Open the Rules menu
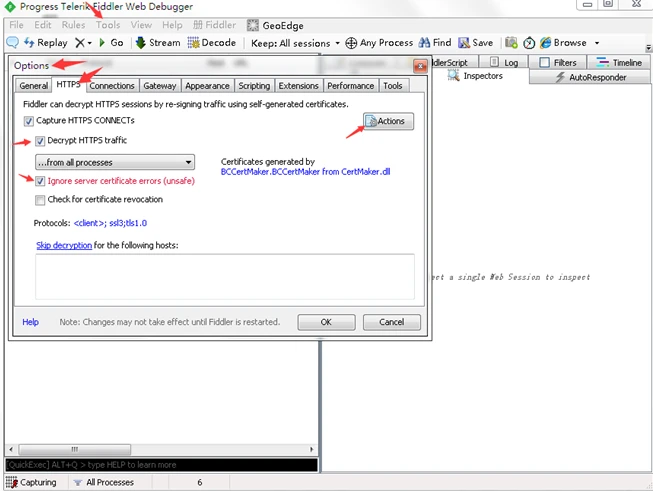653x491 pixels. coord(73,25)
